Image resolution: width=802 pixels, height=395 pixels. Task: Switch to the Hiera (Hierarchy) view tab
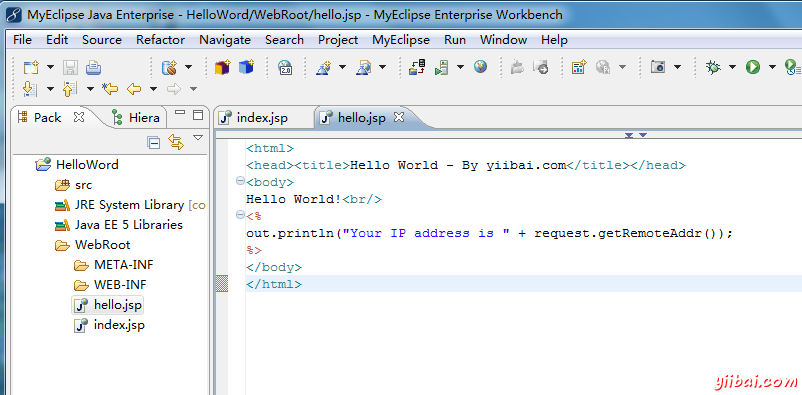click(136, 118)
